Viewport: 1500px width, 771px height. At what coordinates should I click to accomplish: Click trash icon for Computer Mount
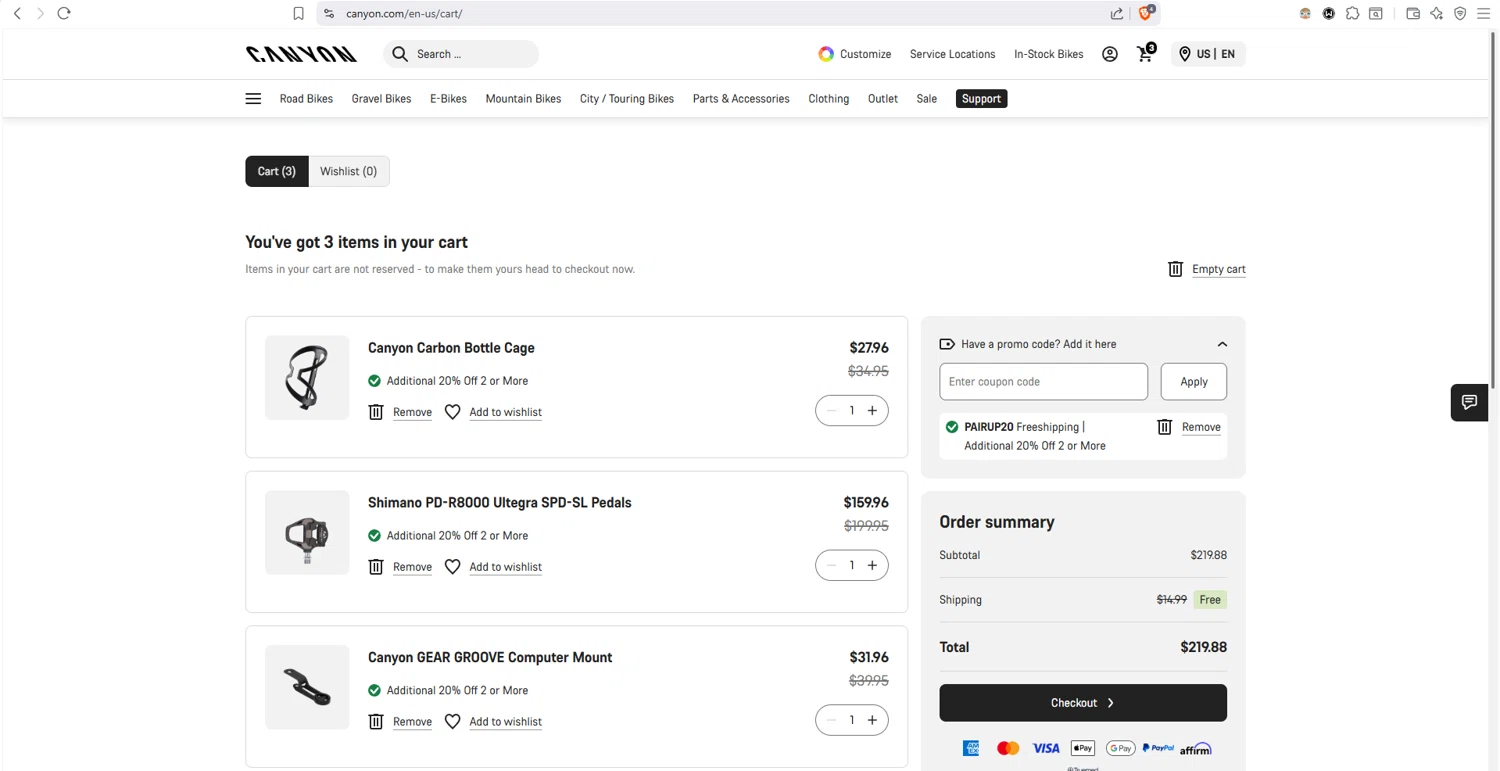[376, 722]
